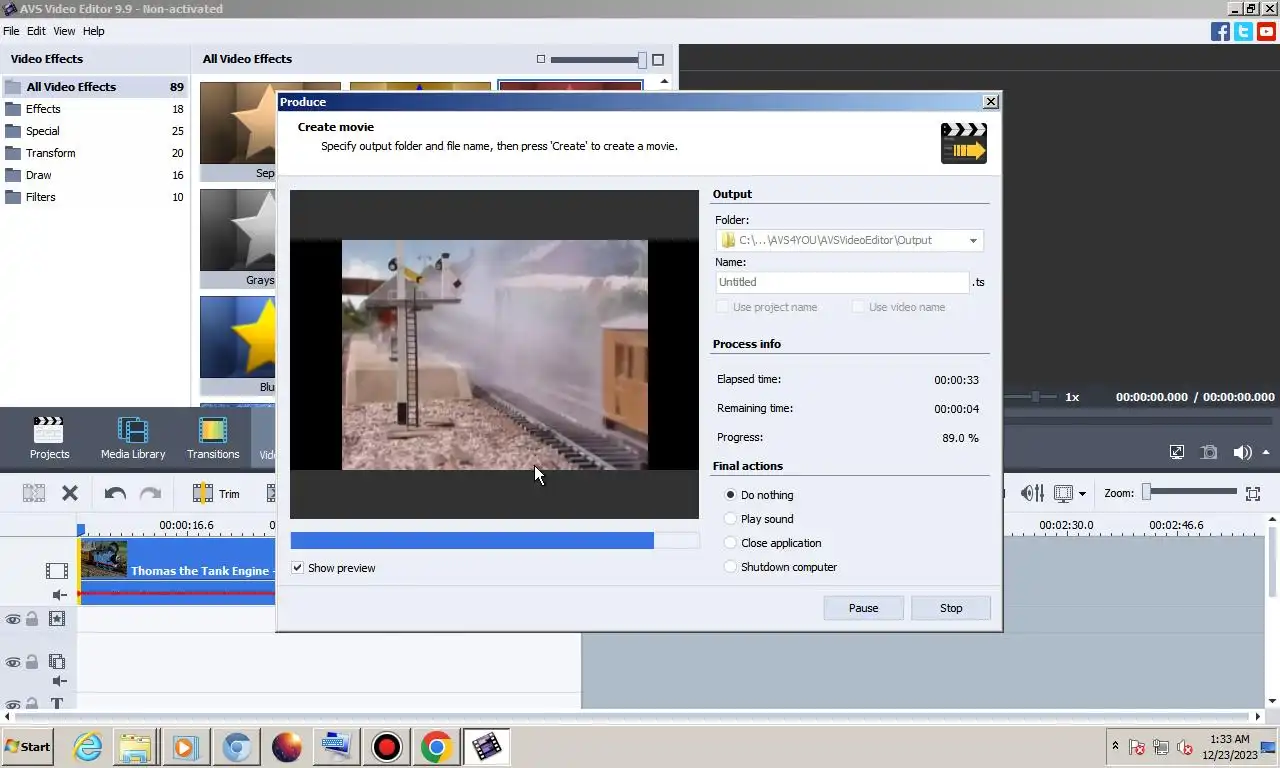The height and width of the screenshot is (768, 1280).
Task: Select Close application final action
Action: (729, 543)
